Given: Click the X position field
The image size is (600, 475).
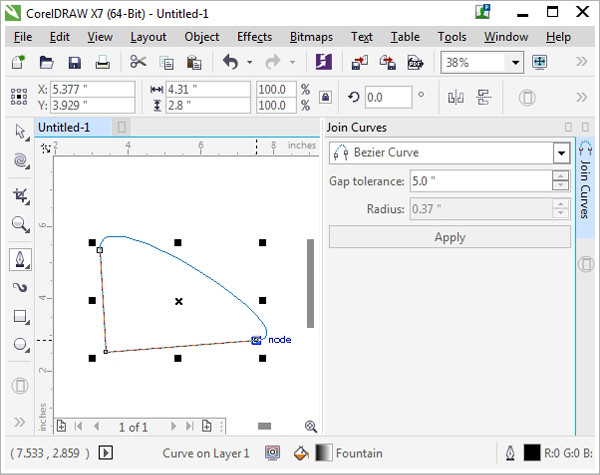Looking at the screenshot, I should pos(92,89).
